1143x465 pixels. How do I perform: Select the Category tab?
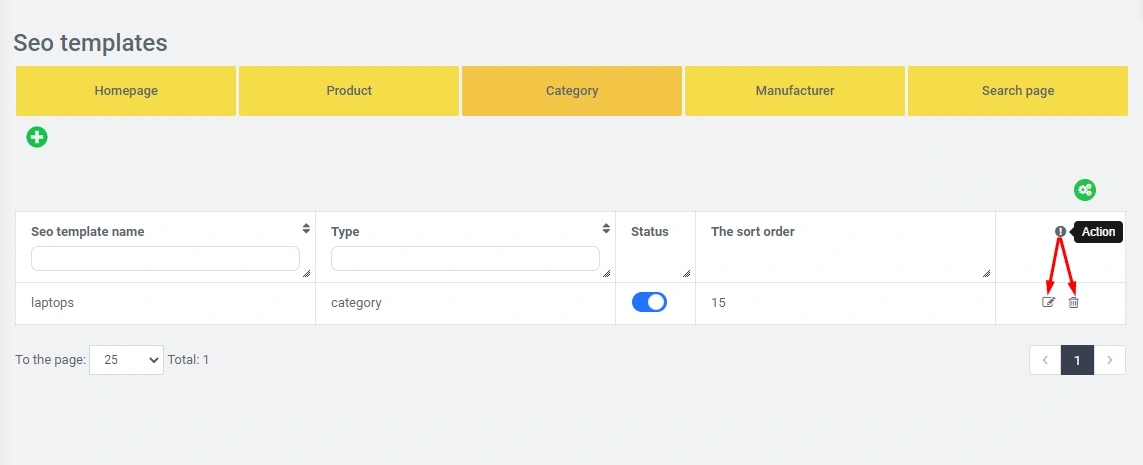(x=572, y=91)
